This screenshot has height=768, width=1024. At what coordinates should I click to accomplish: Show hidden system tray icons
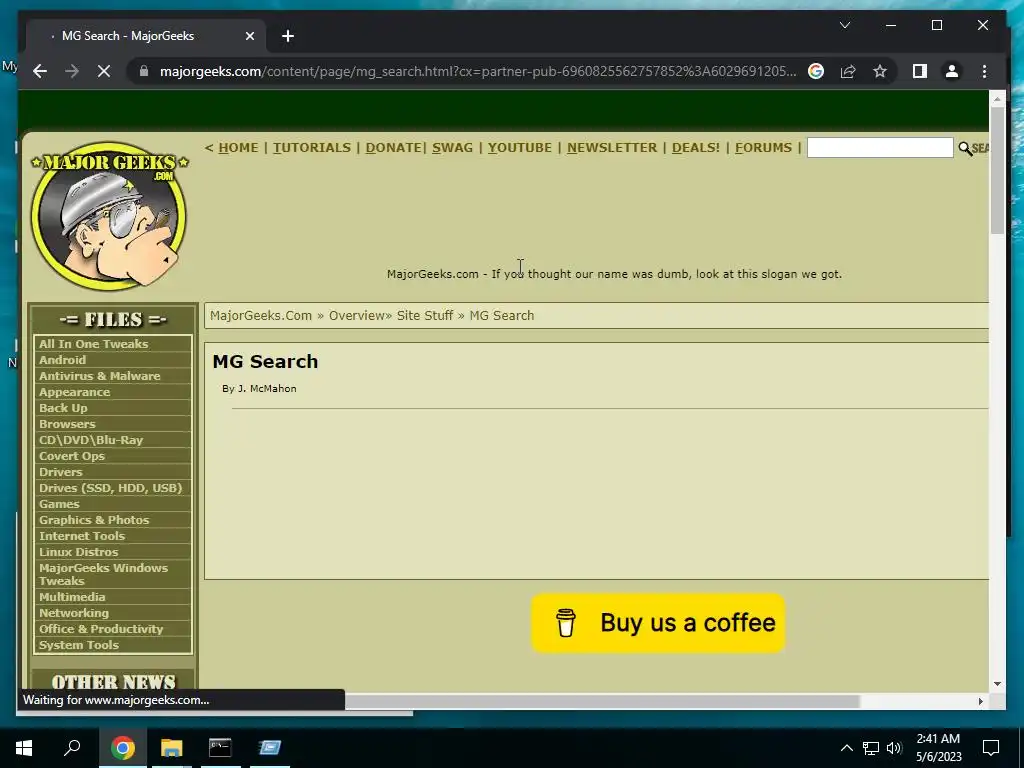click(x=846, y=748)
